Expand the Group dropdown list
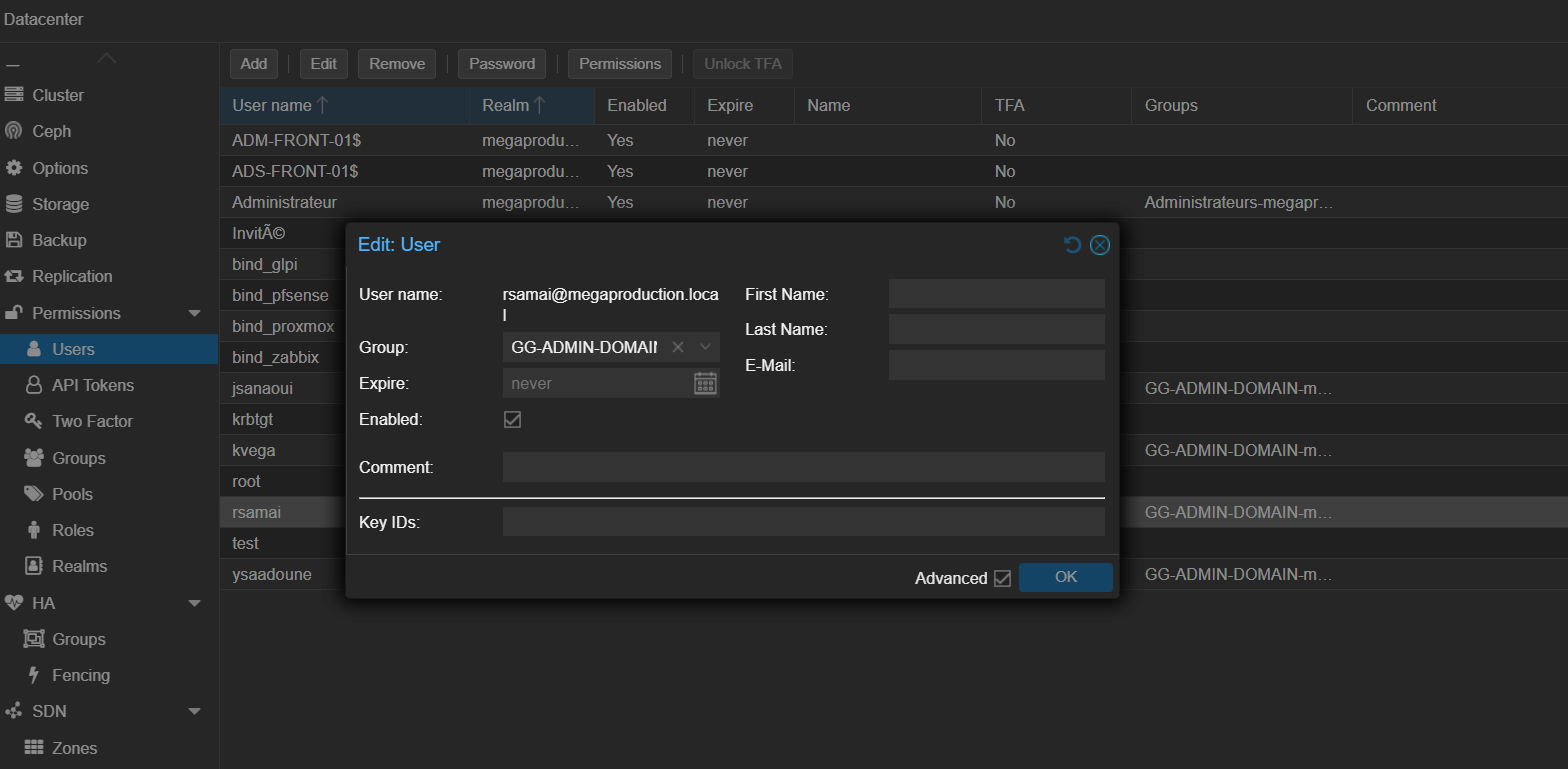This screenshot has height=769, width=1568. point(705,347)
